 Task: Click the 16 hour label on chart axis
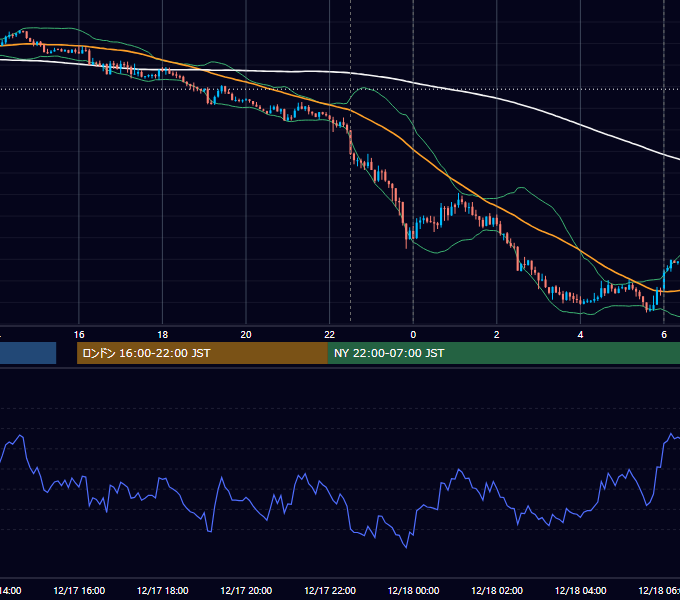point(79,335)
